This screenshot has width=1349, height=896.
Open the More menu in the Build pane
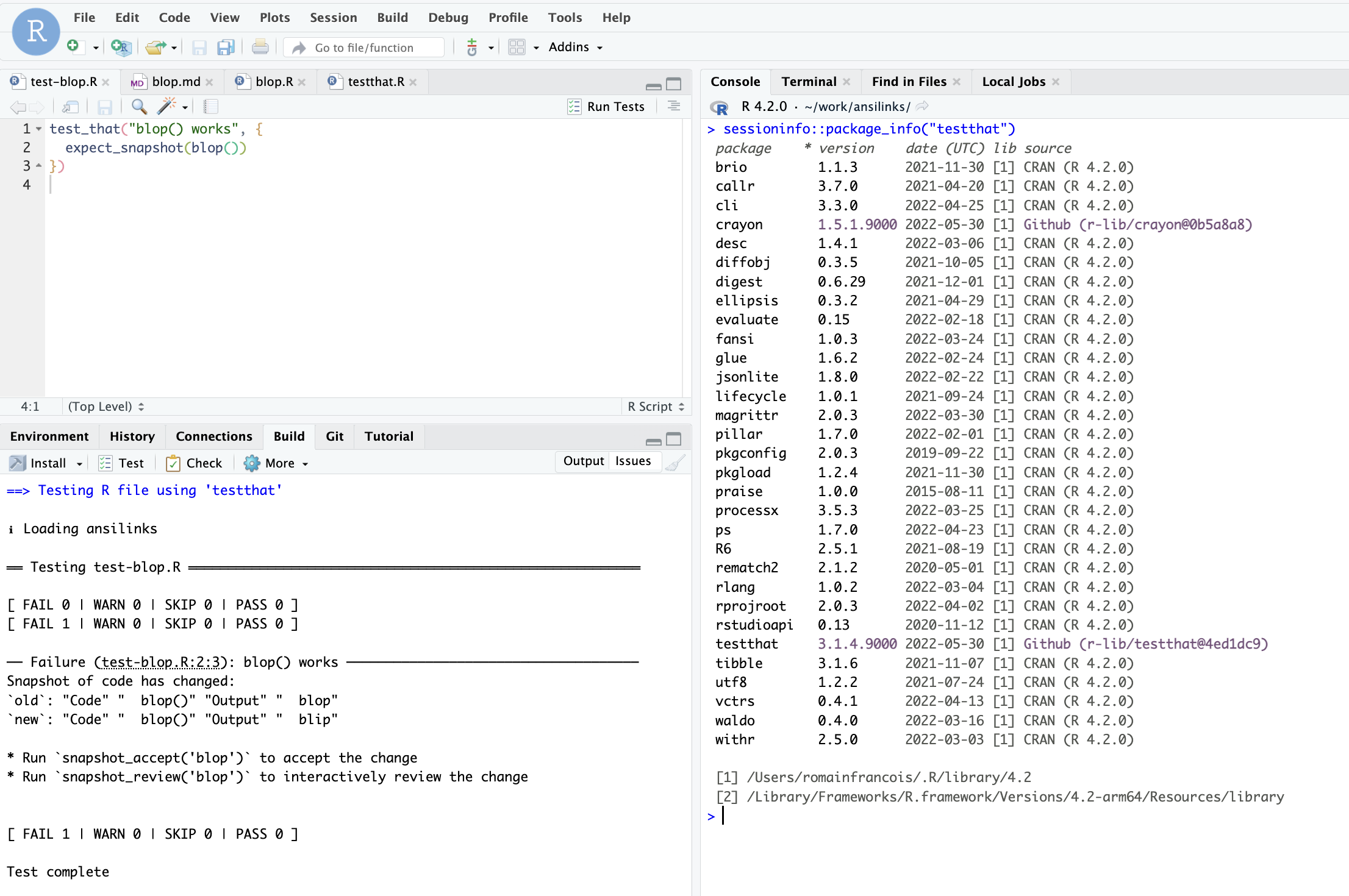(x=276, y=463)
